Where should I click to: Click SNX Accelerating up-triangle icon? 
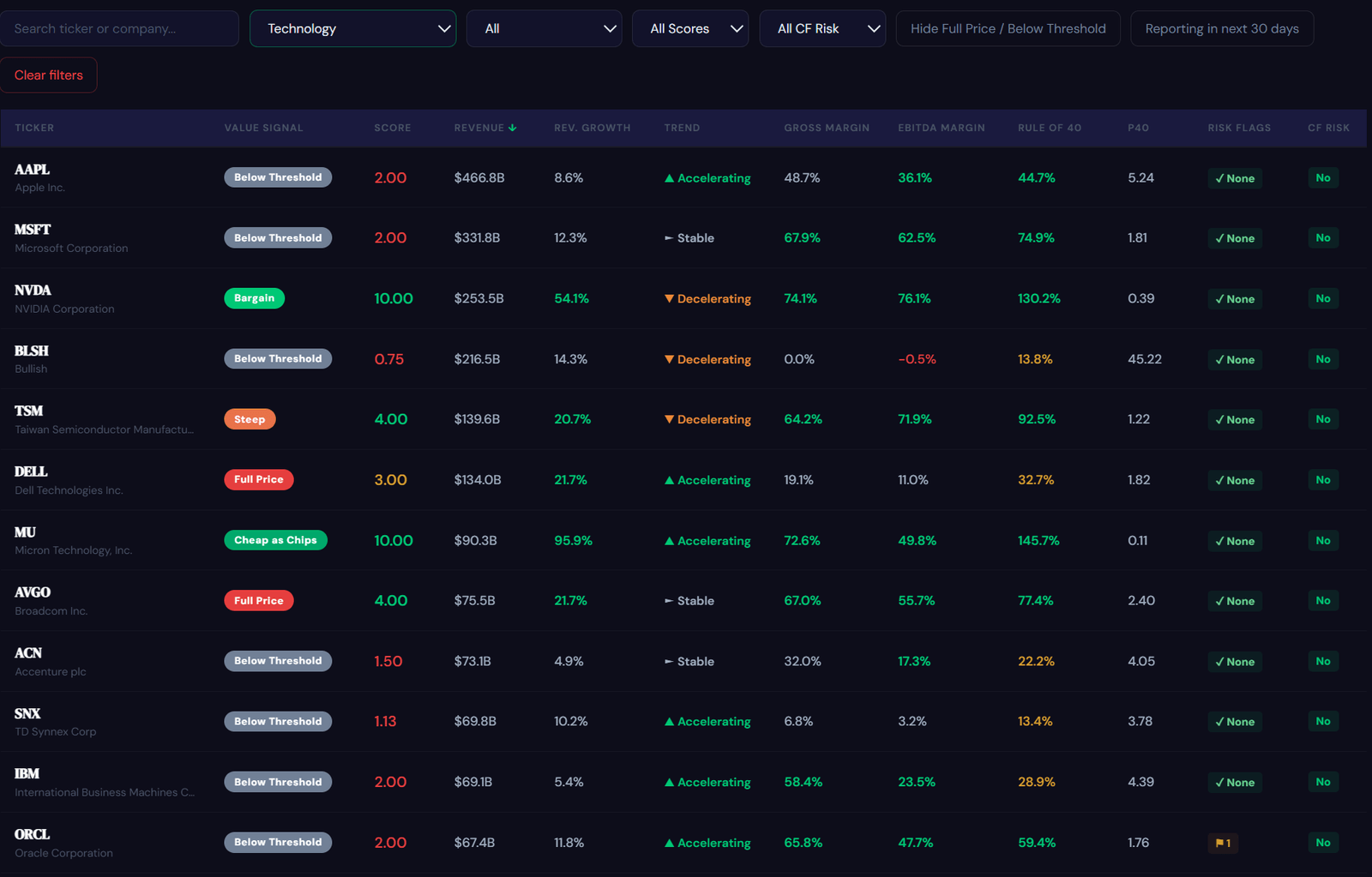tap(669, 722)
